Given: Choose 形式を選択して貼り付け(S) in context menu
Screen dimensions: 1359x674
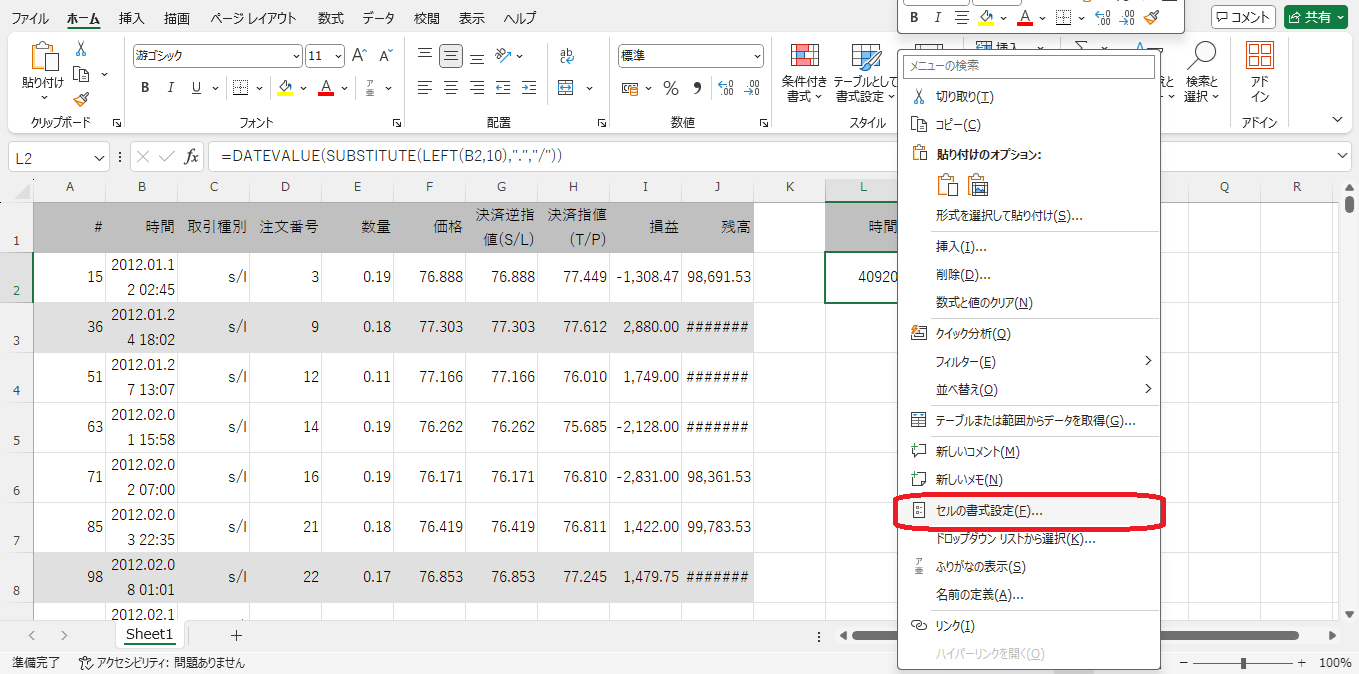Looking at the screenshot, I should pos(1029,216).
